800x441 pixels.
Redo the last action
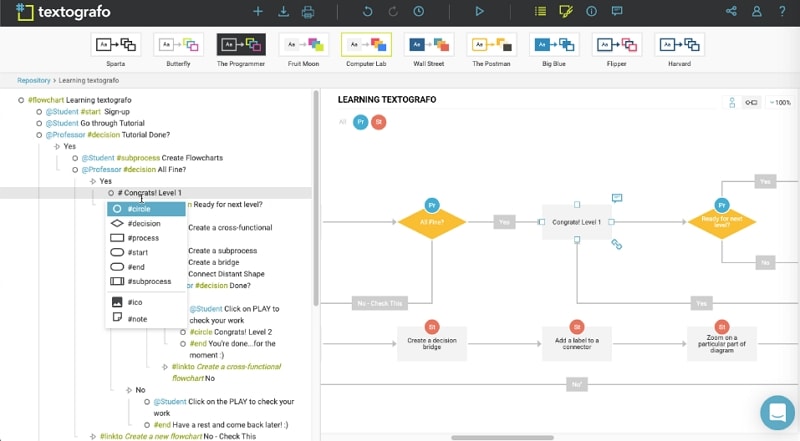click(393, 11)
